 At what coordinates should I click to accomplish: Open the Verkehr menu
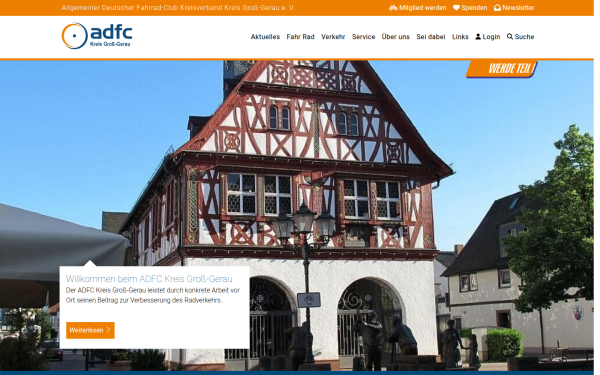coord(333,37)
